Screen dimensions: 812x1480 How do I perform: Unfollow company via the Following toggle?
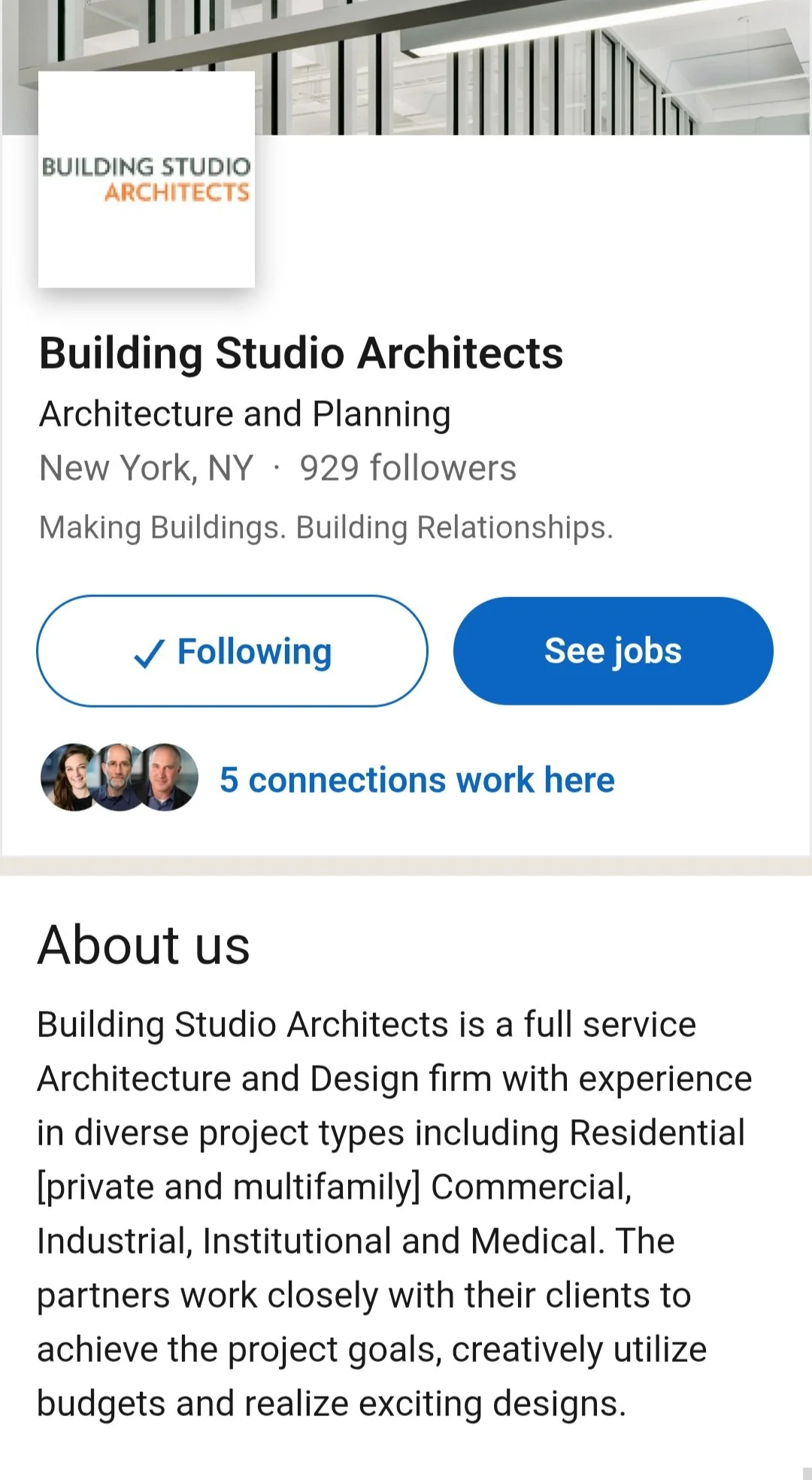point(232,651)
